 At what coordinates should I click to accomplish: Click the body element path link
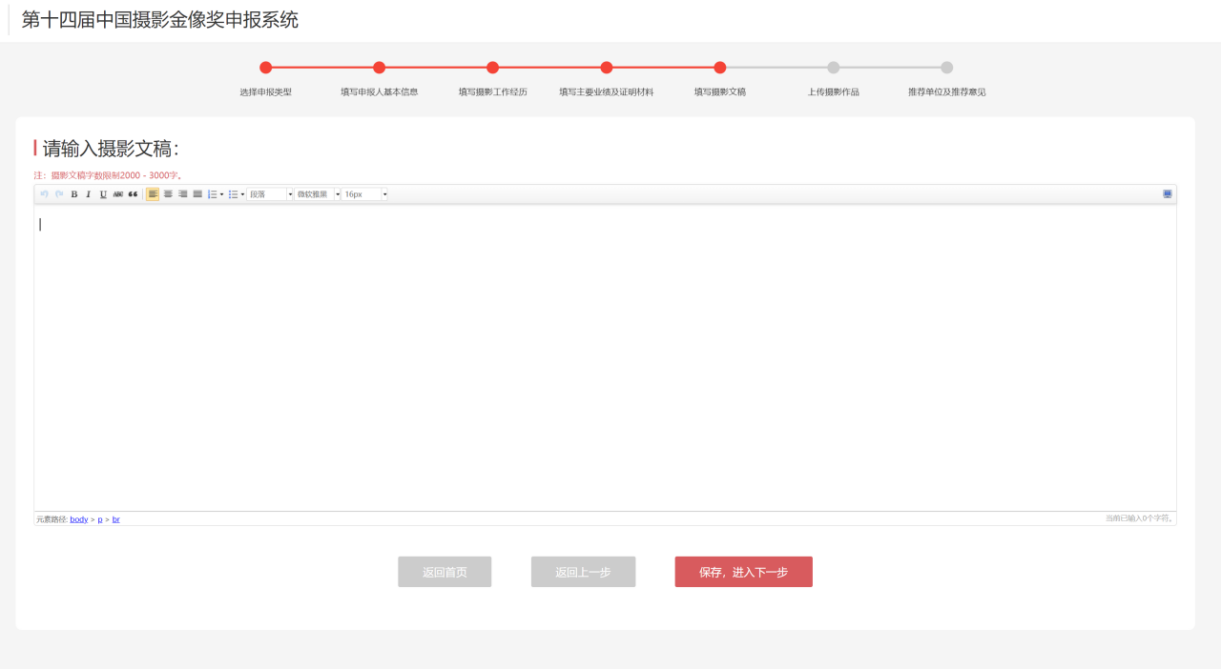pos(79,519)
